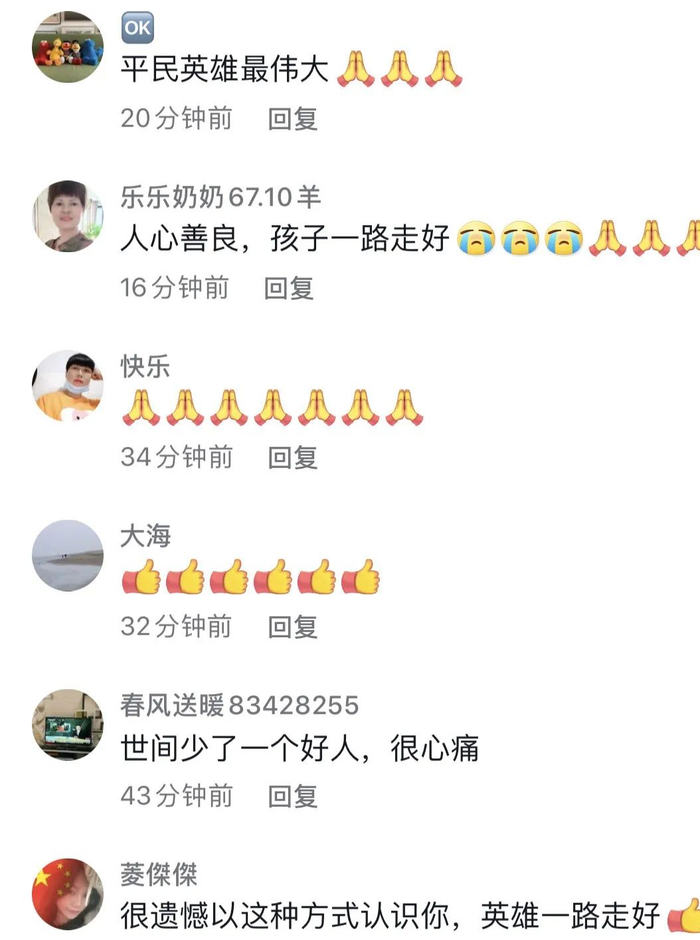Select the comment text 平民英雄最伟大
Viewport: 700px width, 940px height.
pyautogui.click(x=224, y=68)
